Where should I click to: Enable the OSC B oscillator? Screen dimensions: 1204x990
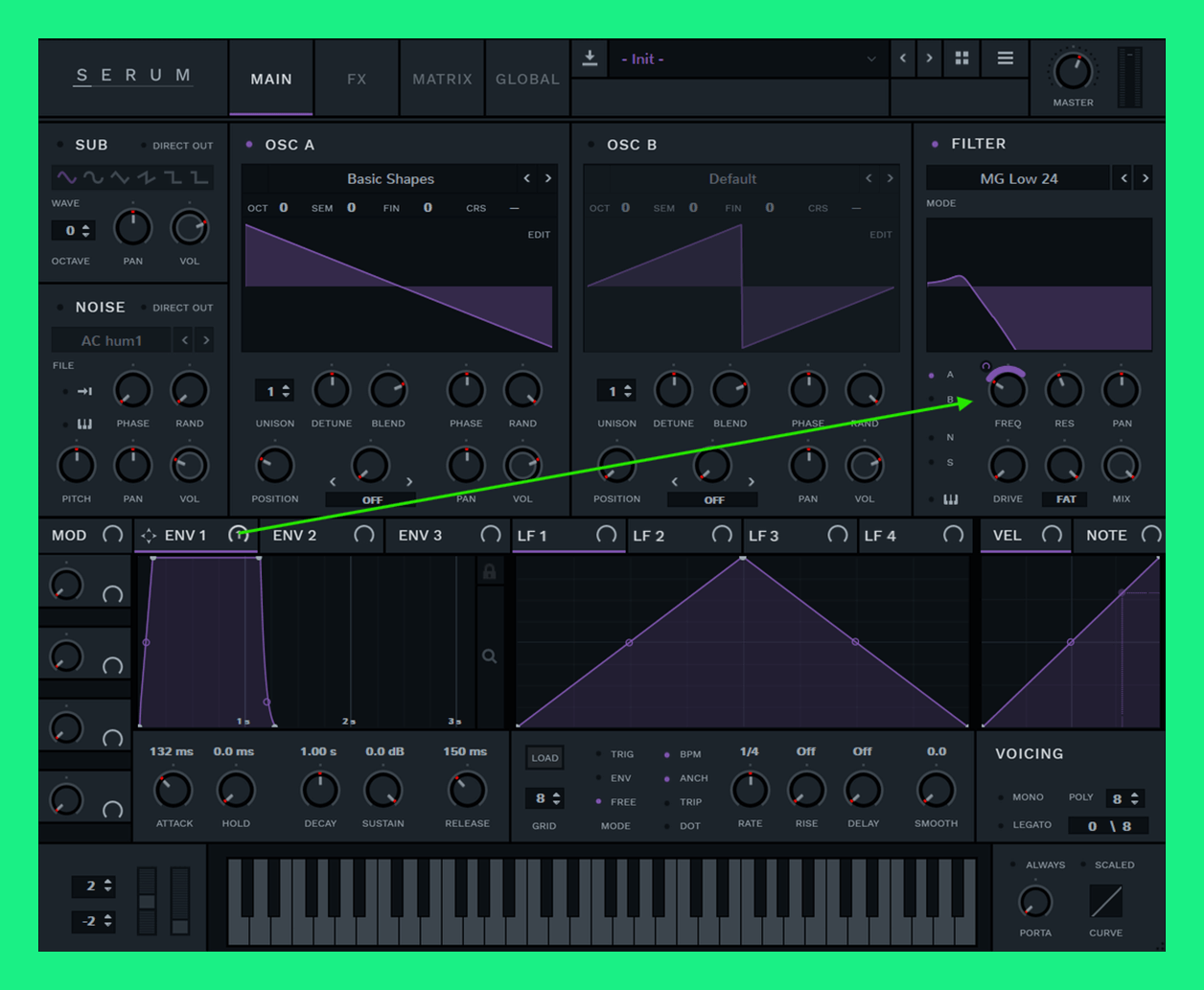point(591,145)
